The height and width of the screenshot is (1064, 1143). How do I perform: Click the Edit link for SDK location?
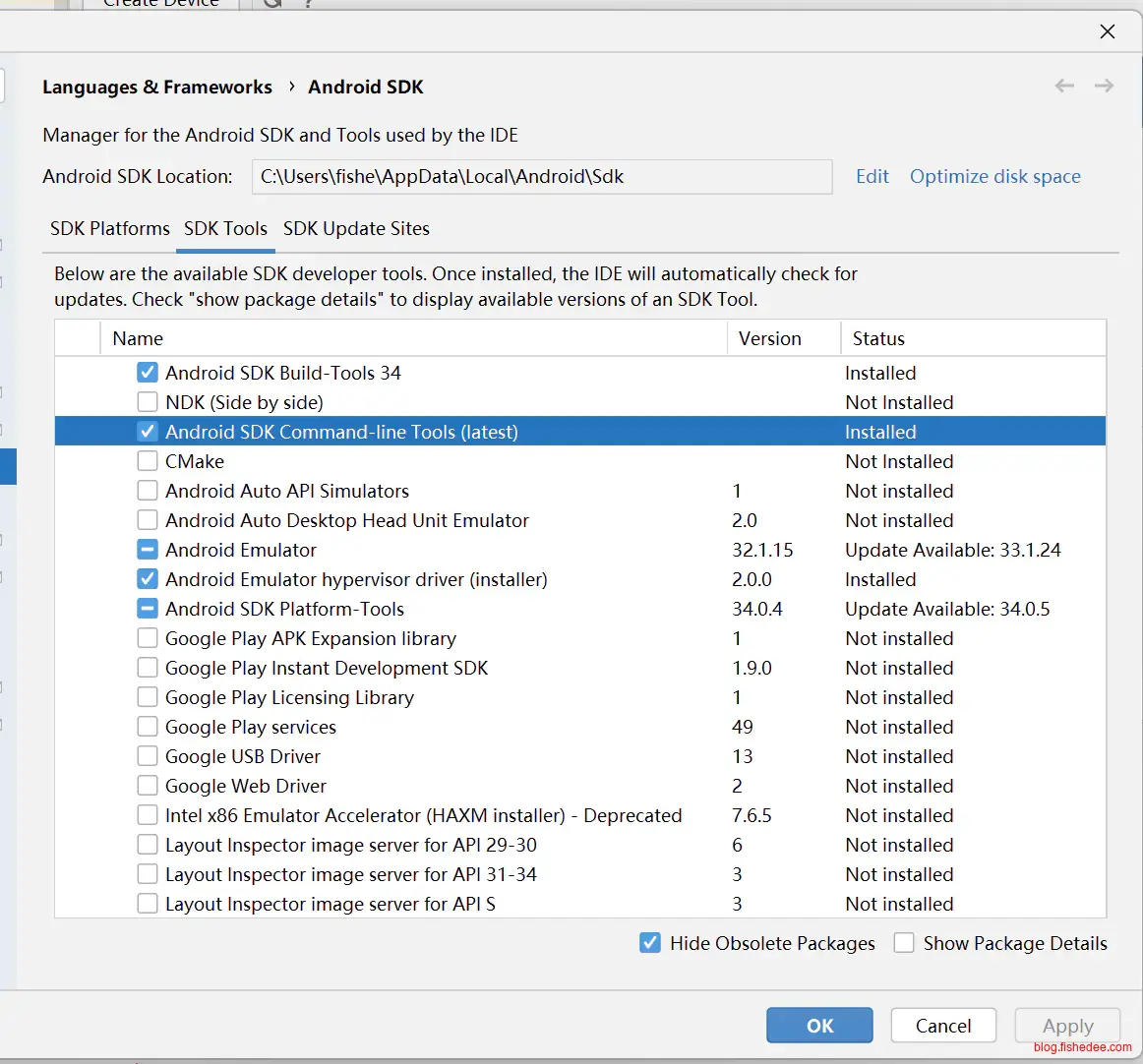(x=872, y=176)
